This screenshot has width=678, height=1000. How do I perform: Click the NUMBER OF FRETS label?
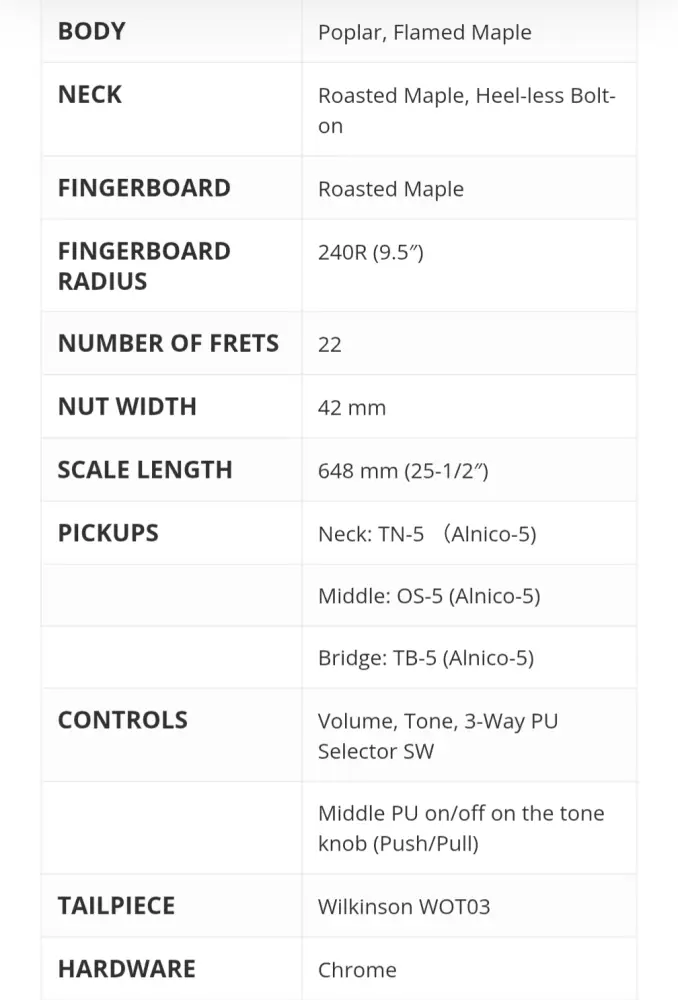click(x=168, y=344)
